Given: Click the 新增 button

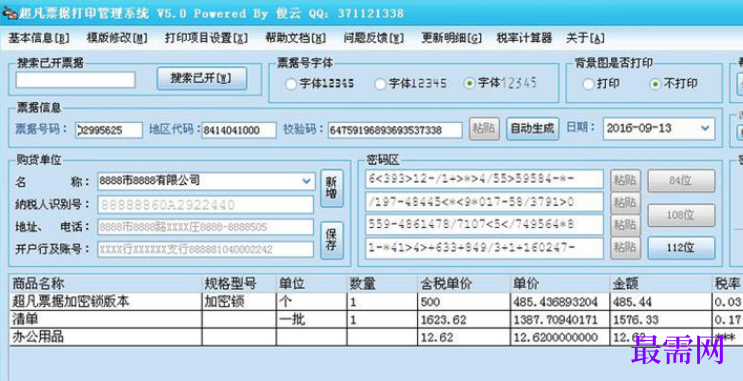Looking at the screenshot, I should coord(332,189).
